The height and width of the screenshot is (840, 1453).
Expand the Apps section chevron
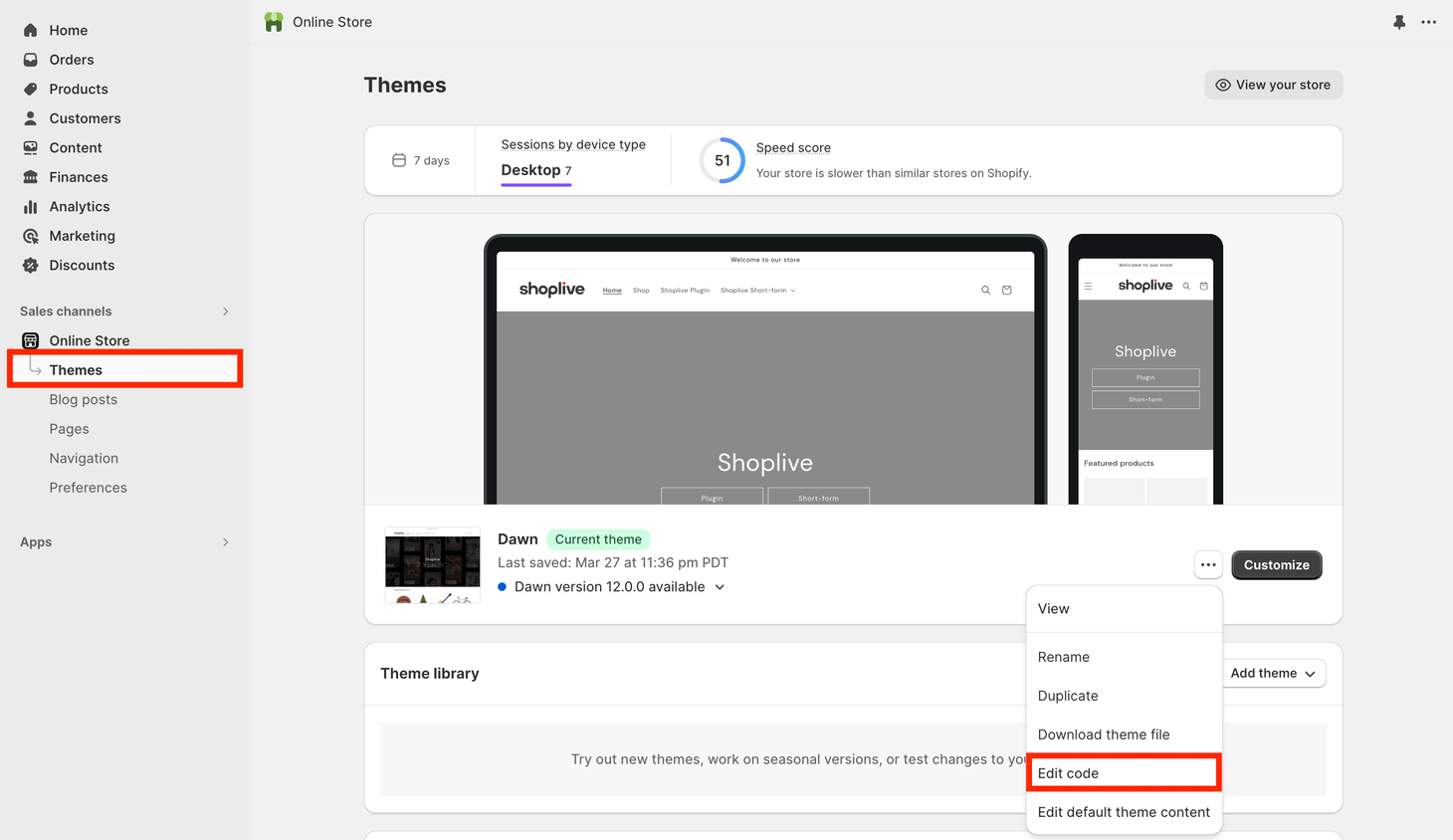pos(226,542)
